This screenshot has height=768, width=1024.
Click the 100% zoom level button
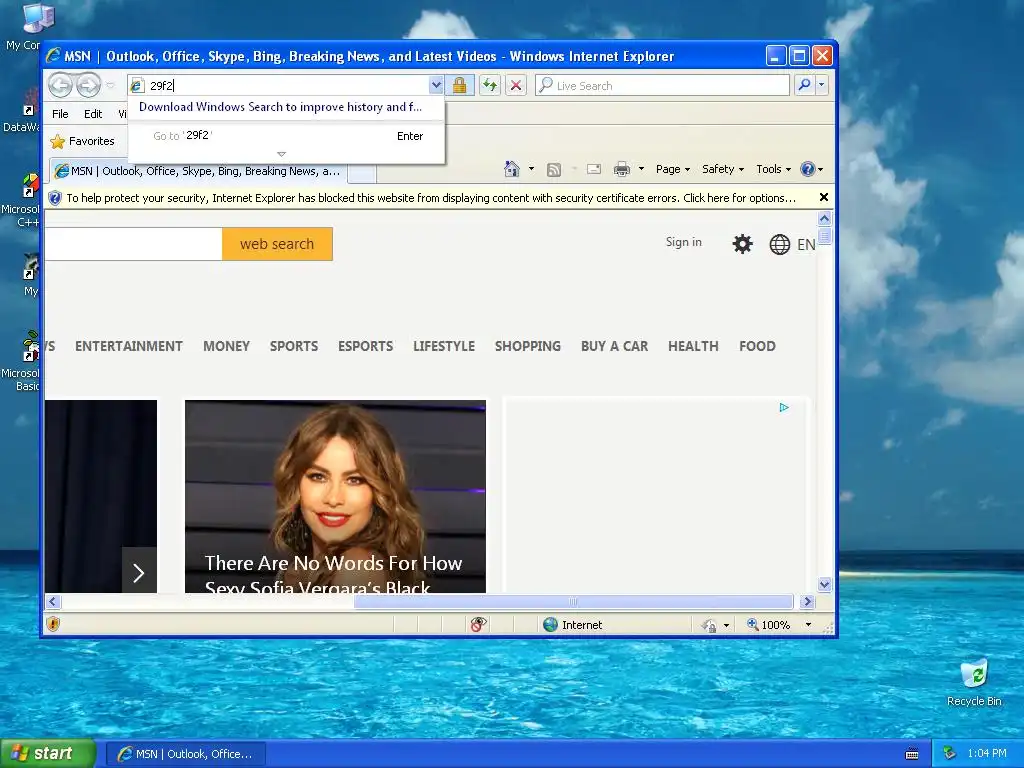tap(769, 625)
